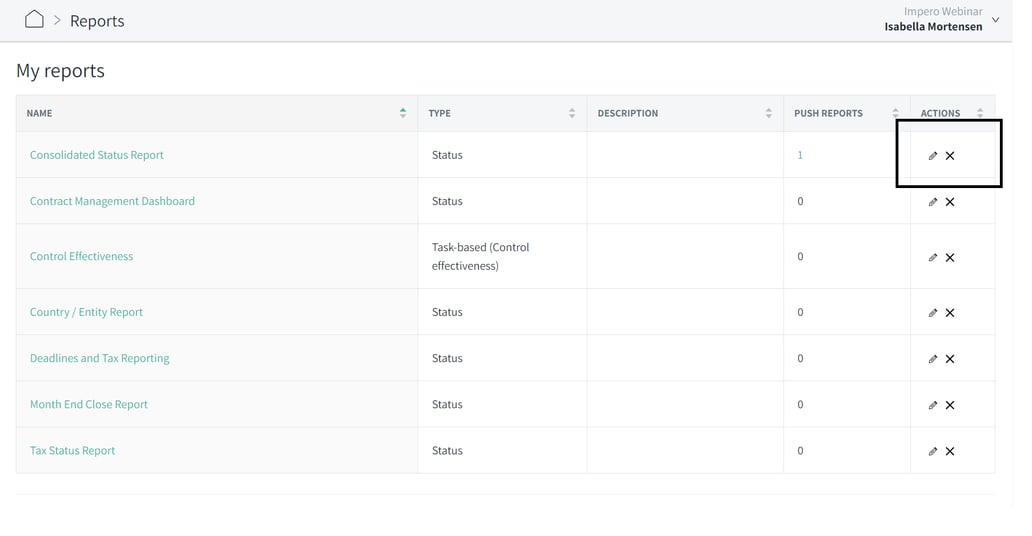Edit the Contract Management Dashboard report
The width and height of the screenshot is (1032, 536).
click(x=932, y=202)
